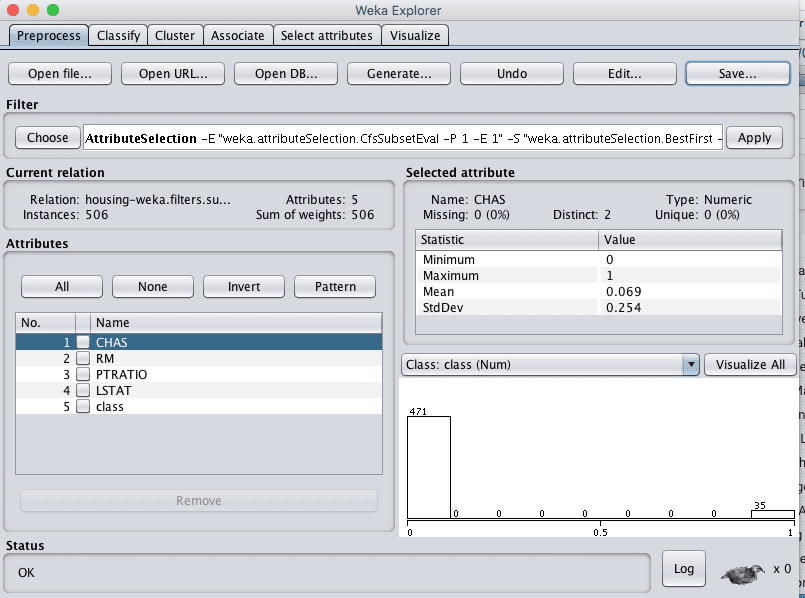Viewport: 805px width, 598px height.
Task: Click the Minimum statistic row
Action: (599, 259)
